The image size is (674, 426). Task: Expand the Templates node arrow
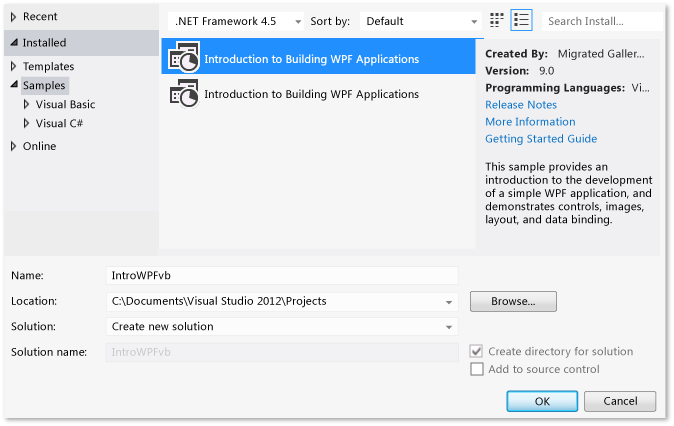(13, 66)
